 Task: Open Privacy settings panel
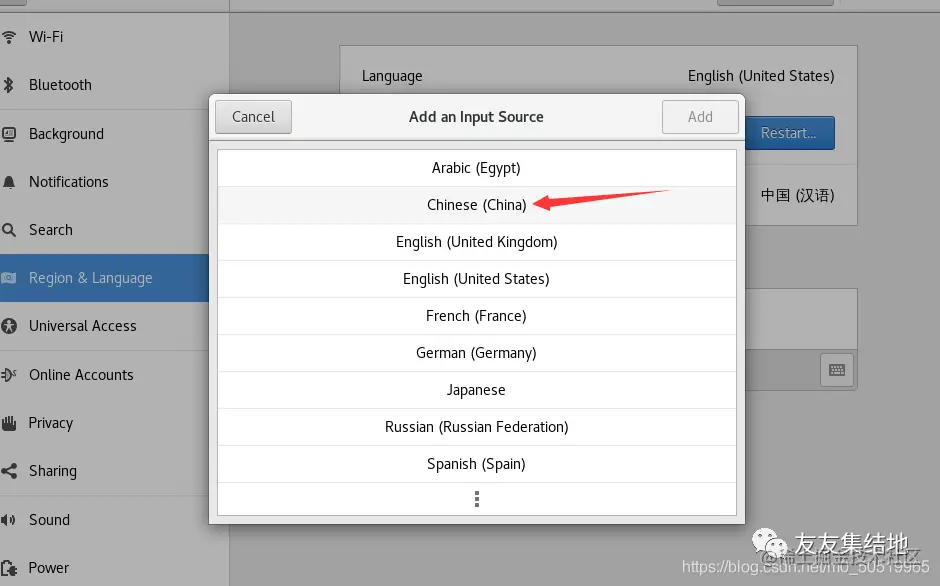click(x=105, y=423)
